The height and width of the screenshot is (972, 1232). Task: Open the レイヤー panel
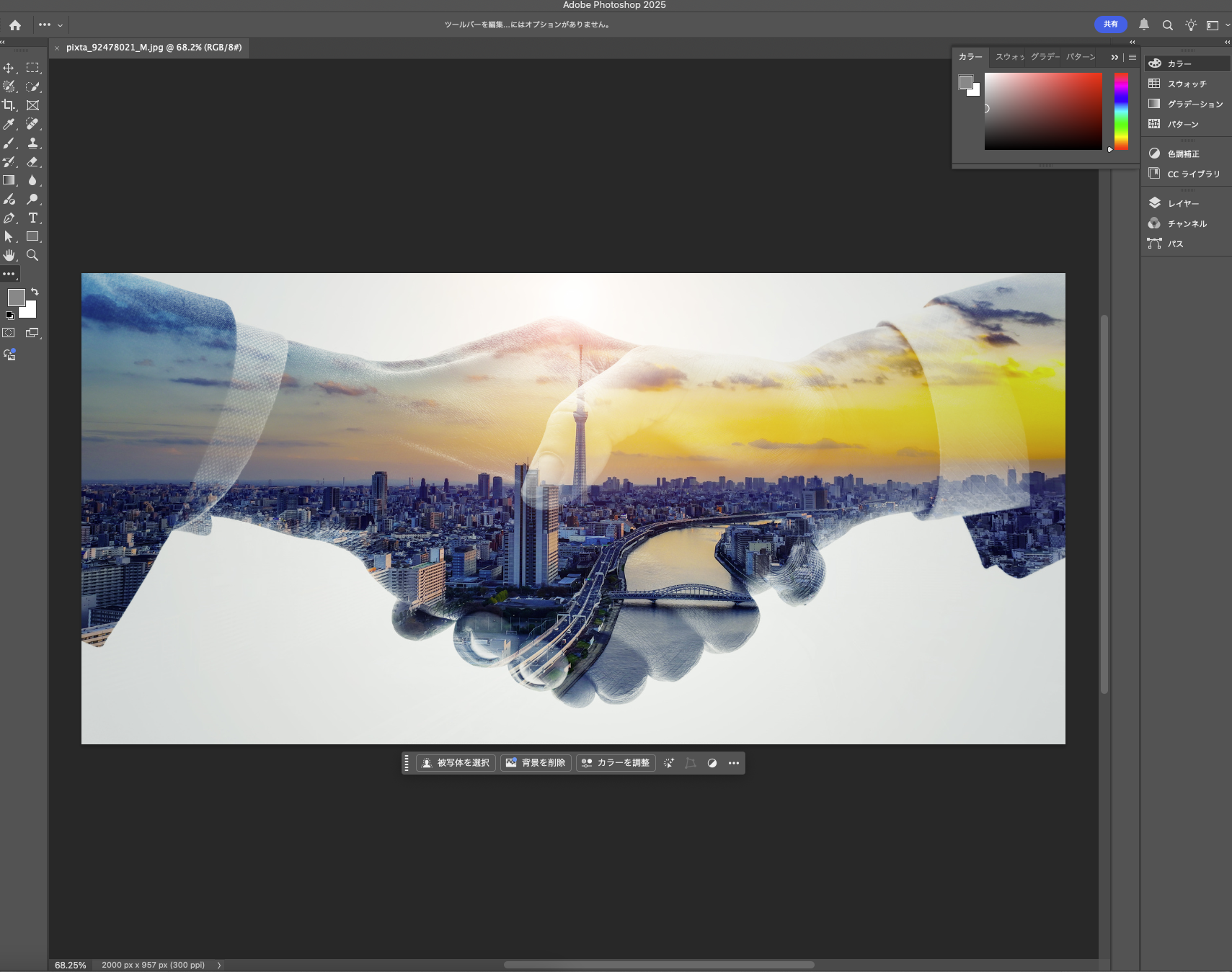1183,203
